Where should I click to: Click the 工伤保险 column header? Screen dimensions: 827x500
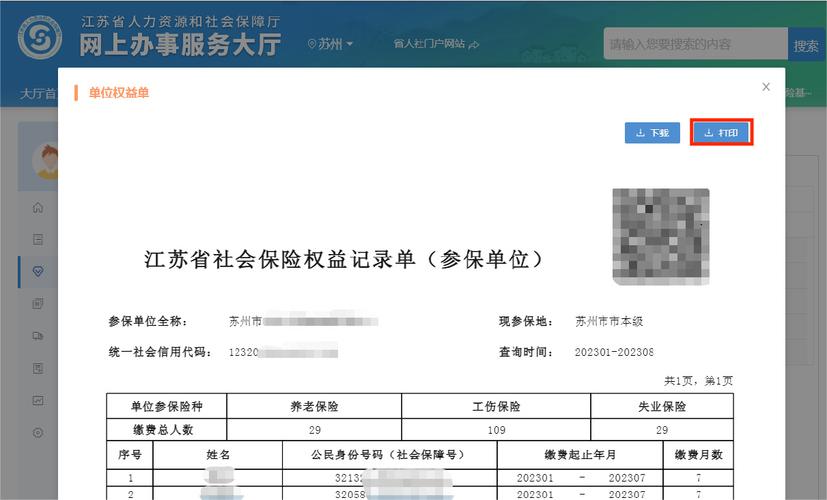(x=496, y=406)
